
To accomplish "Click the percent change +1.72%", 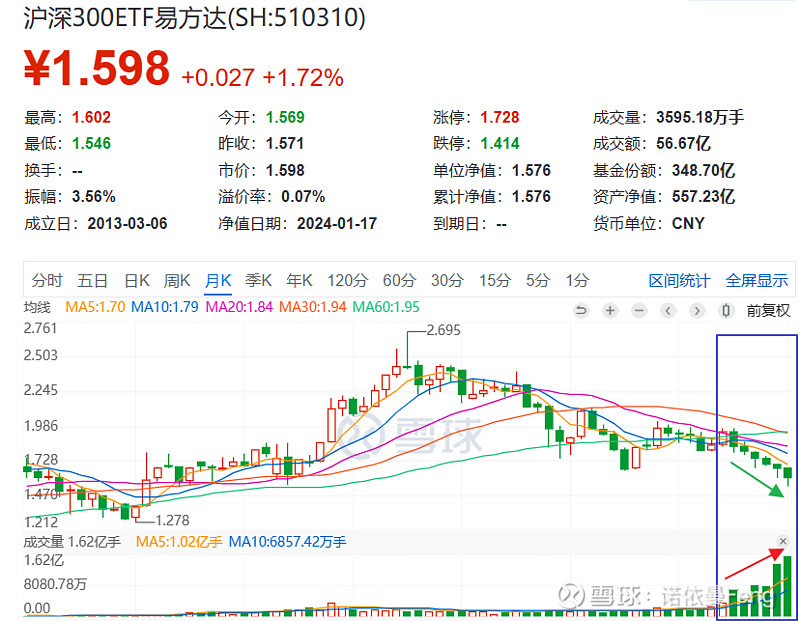I will pos(303,78).
